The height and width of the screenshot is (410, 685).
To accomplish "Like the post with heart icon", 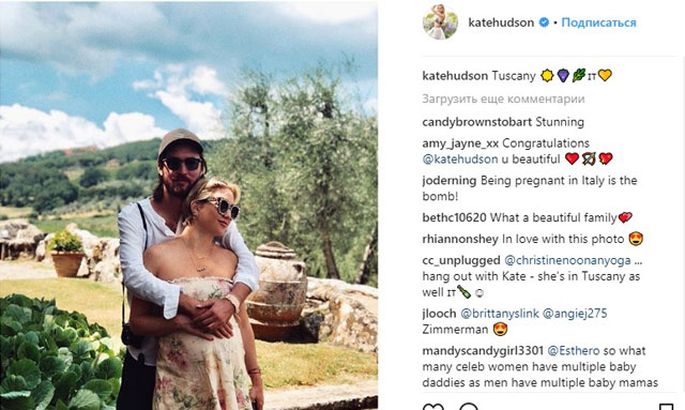I will pos(433,407).
